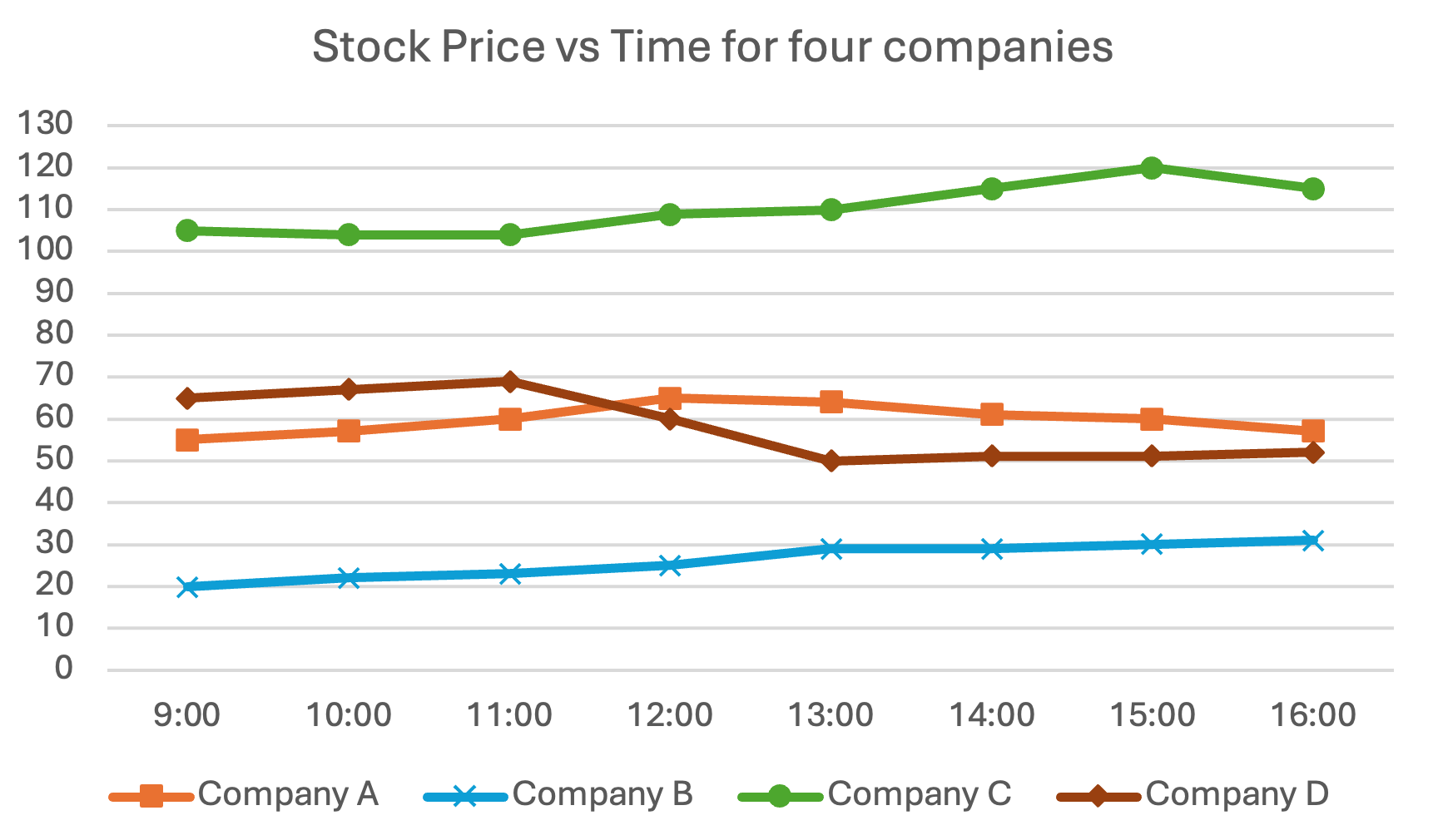Select Company D's data point at 13:00
Image resolution: width=1433 pixels, height=840 pixels.
tap(831, 461)
